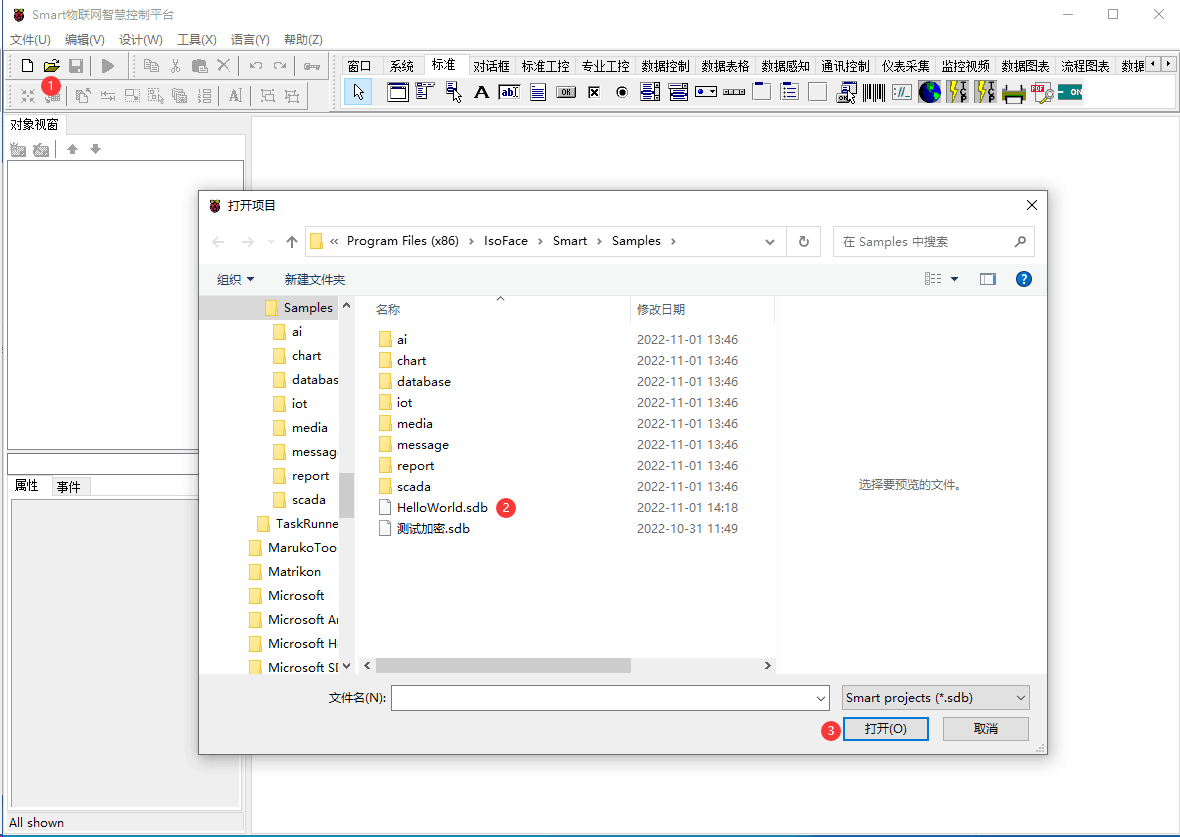Click the Copy icon in the toolbar
The image size is (1180, 837).
151,66
